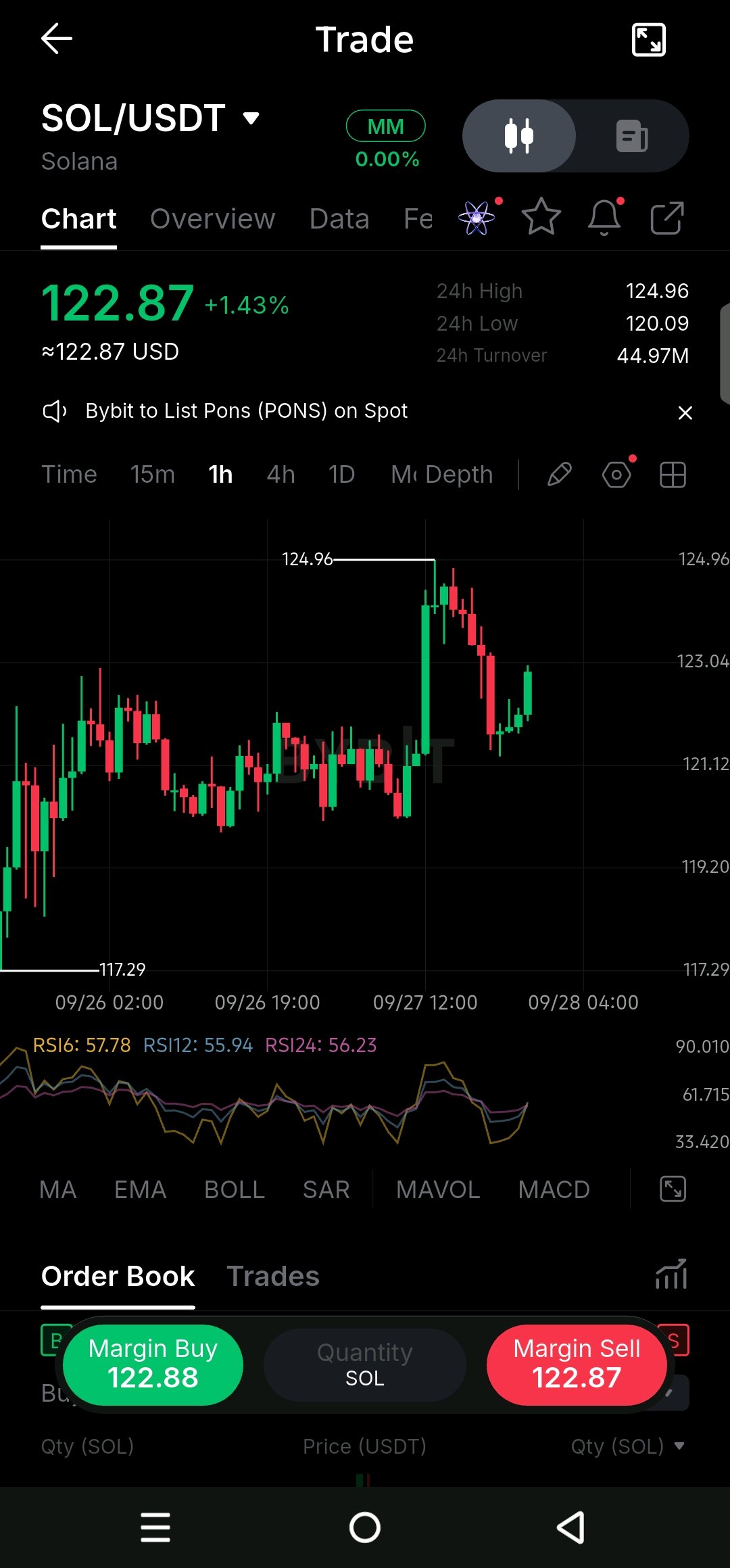
Task: Open Android recent apps menu button
Action: tap(155, 1527)
